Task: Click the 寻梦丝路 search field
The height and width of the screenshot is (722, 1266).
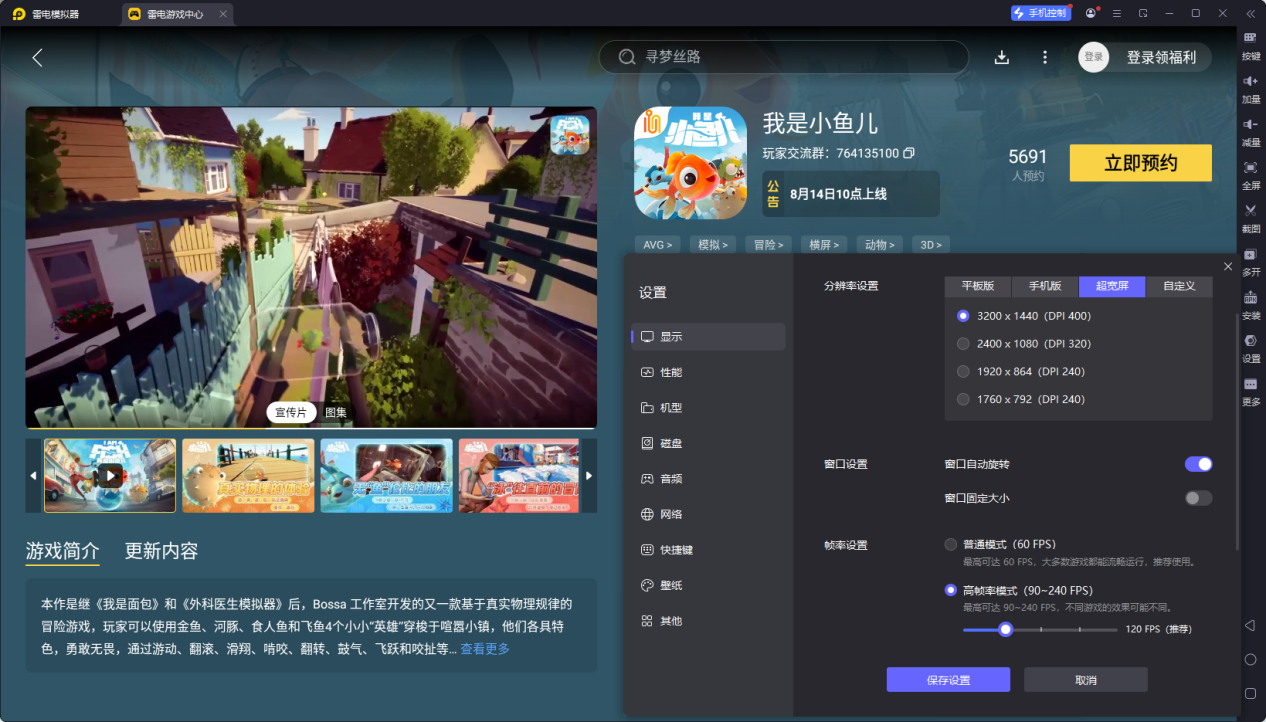Action: [784, 57]
